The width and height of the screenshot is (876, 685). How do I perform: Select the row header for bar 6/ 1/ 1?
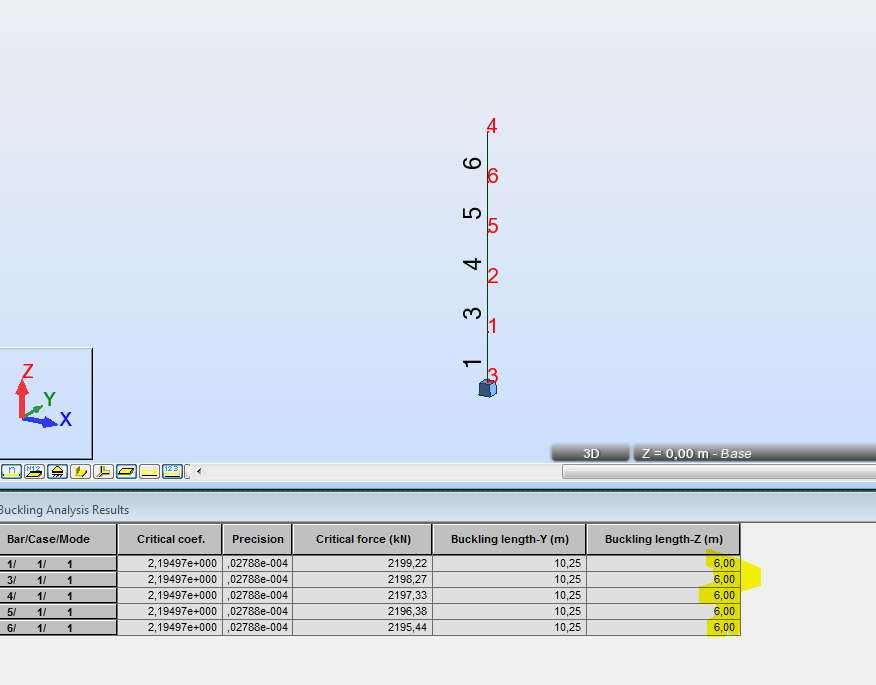58,627
